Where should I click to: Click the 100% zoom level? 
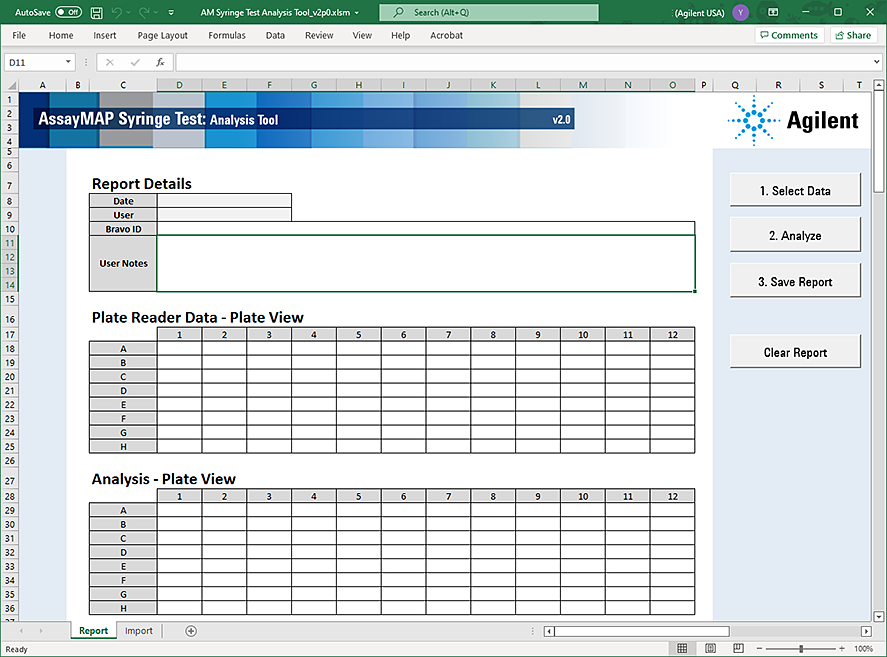863,649
